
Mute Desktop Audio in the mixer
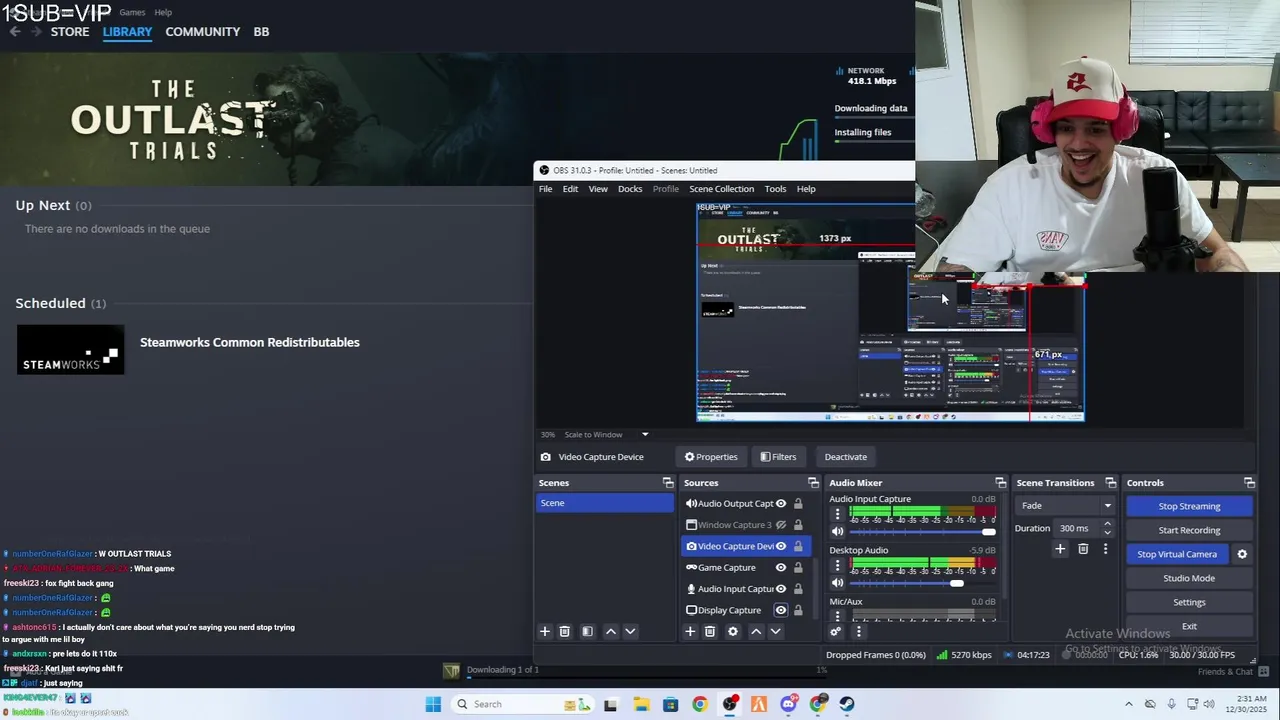838,583
